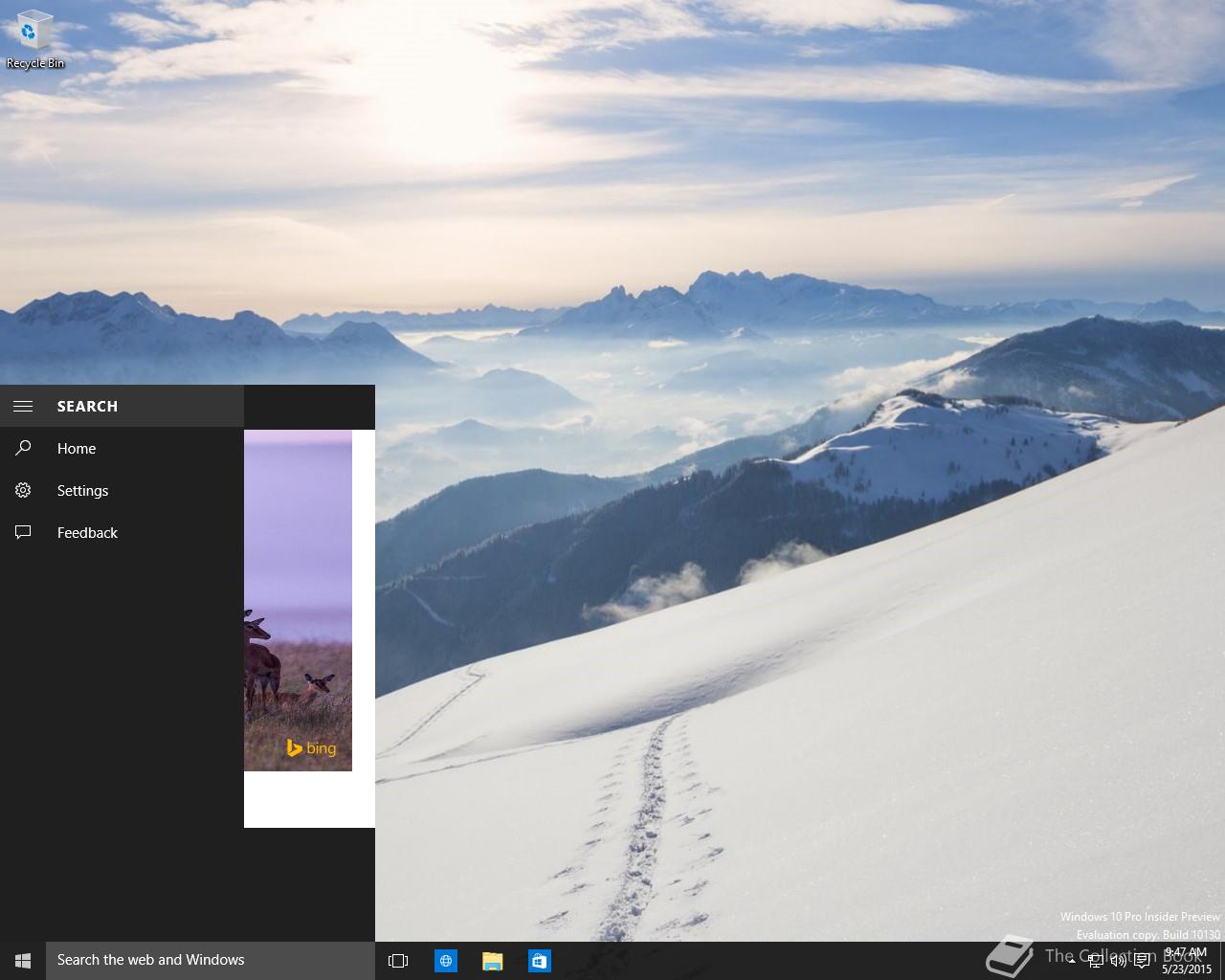Open the Recycle Bin desktop icon
Image resolution: width=1225 pixels, height=980 pixels.
point(34,40)
